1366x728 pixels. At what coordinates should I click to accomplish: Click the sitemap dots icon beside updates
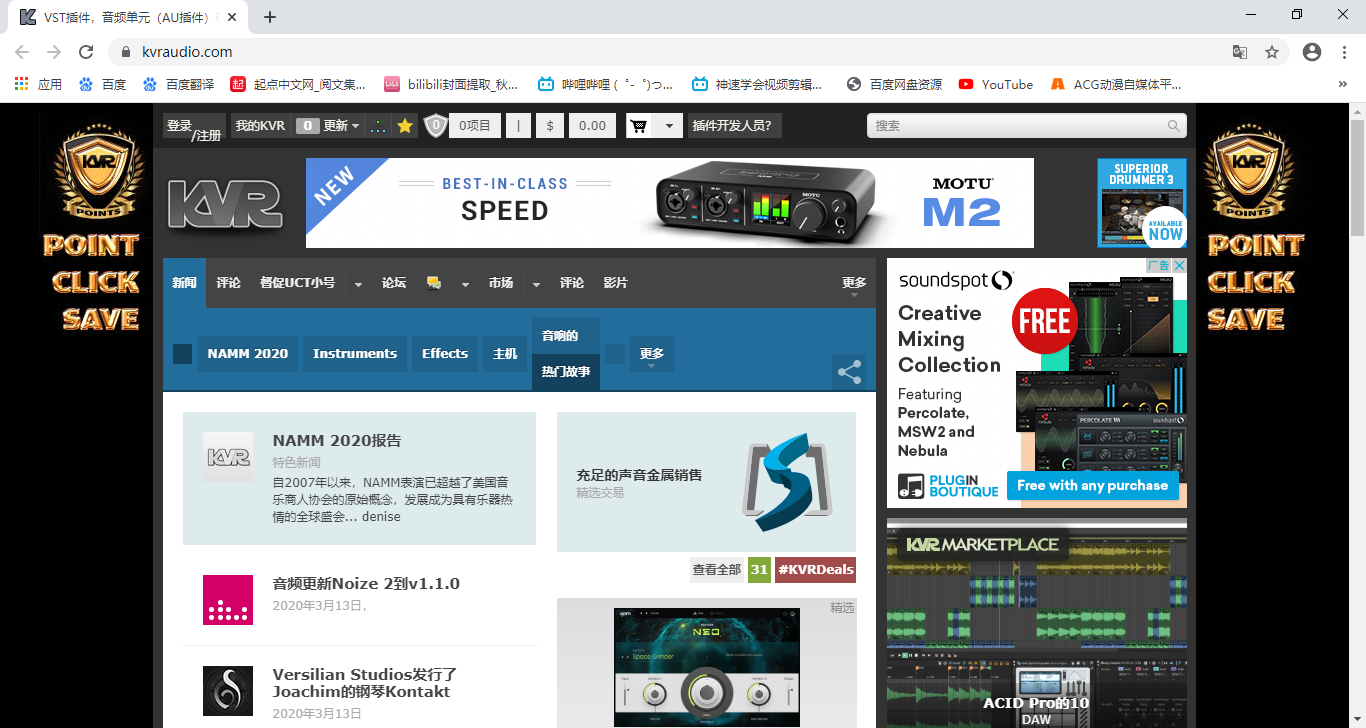pos(378,126)
